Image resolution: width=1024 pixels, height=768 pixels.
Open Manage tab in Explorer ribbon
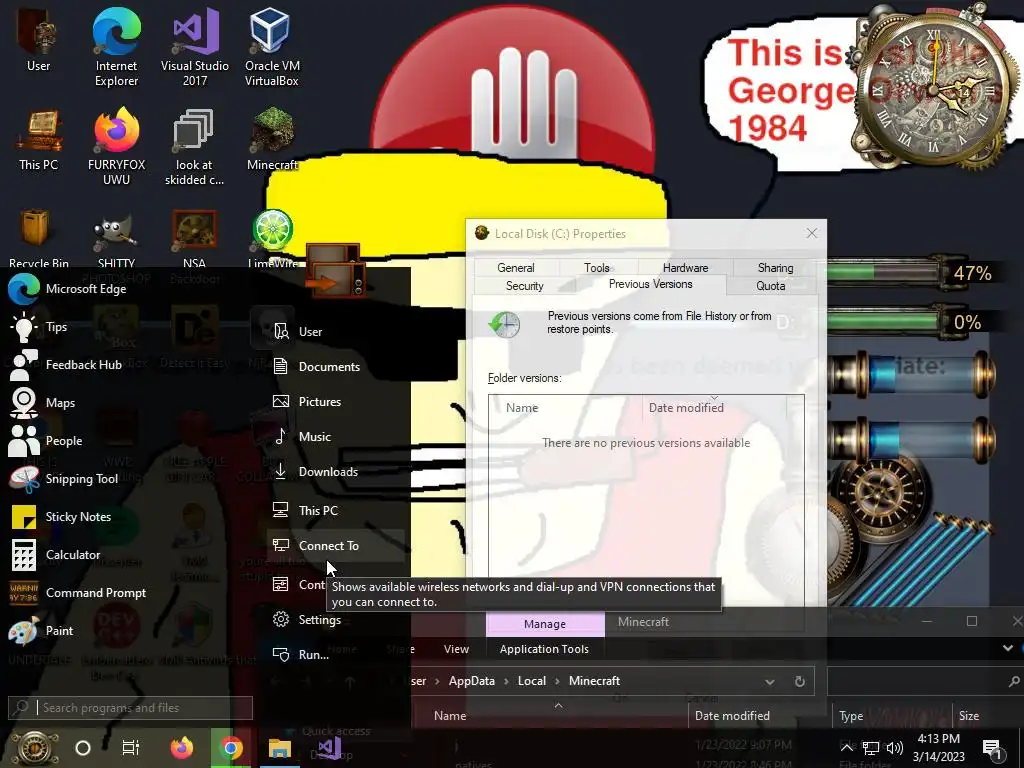545,624
